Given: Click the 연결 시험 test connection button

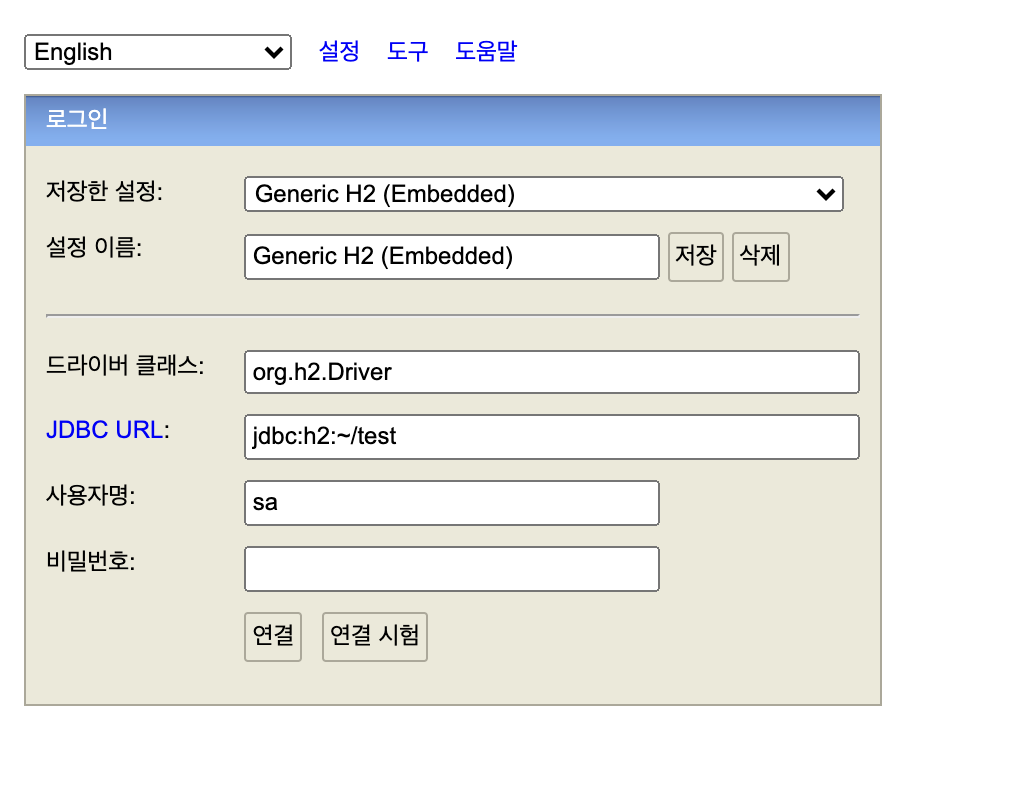Looking at the screenshot, I should (375, 636).
